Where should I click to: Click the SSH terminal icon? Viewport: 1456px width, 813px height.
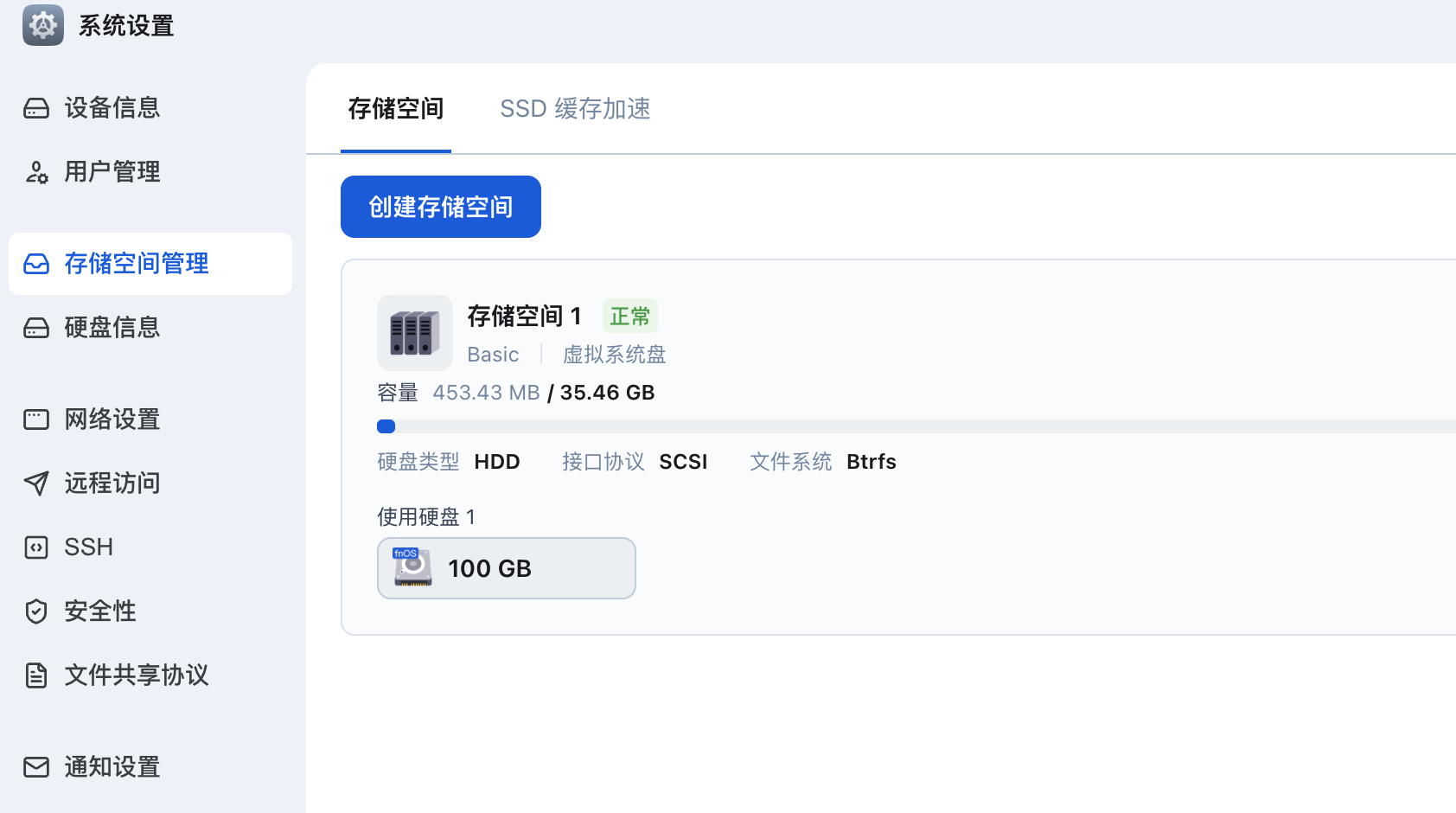[x=36, y=547]
